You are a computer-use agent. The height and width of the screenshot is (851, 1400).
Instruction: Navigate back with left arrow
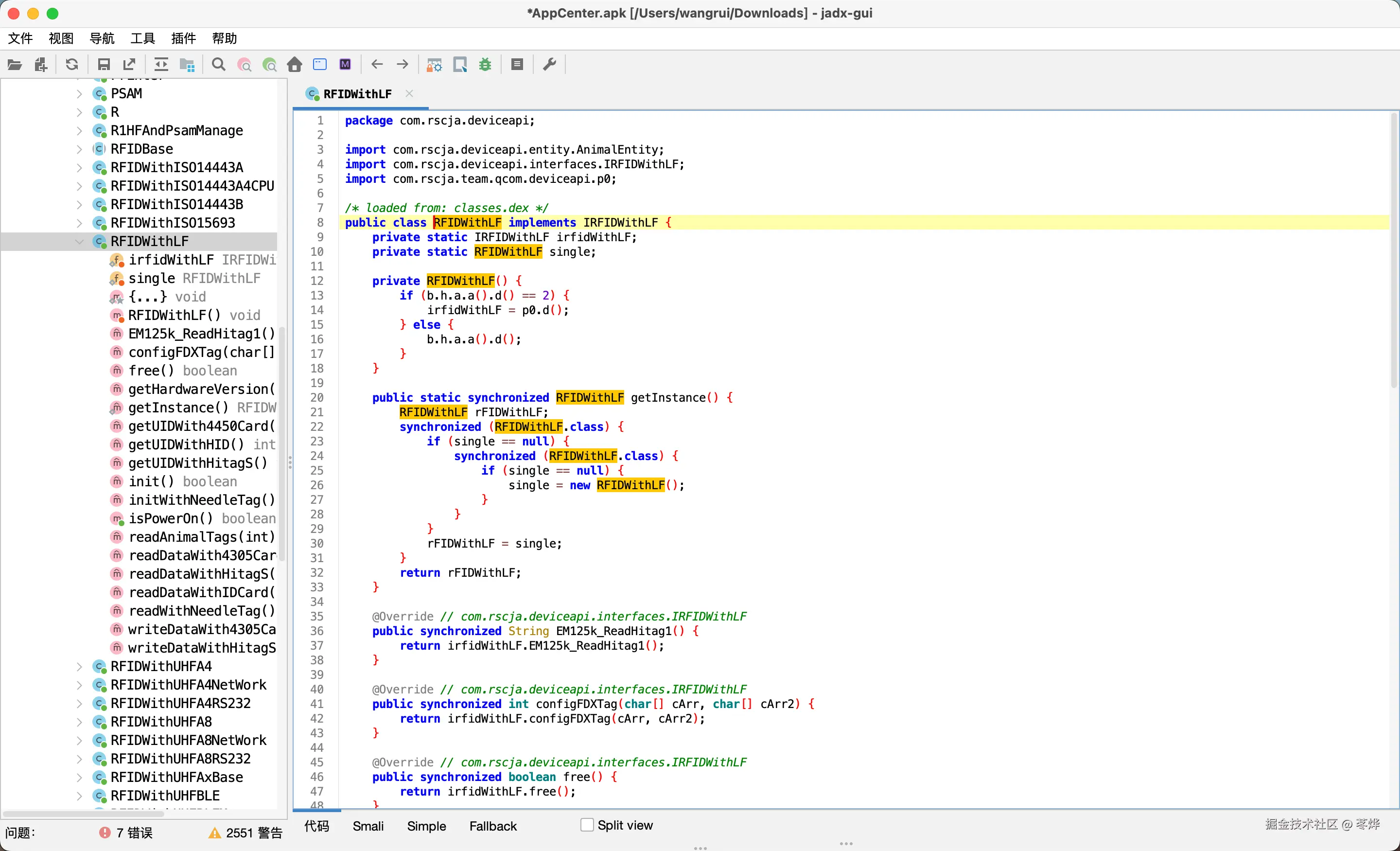point(377,64)
